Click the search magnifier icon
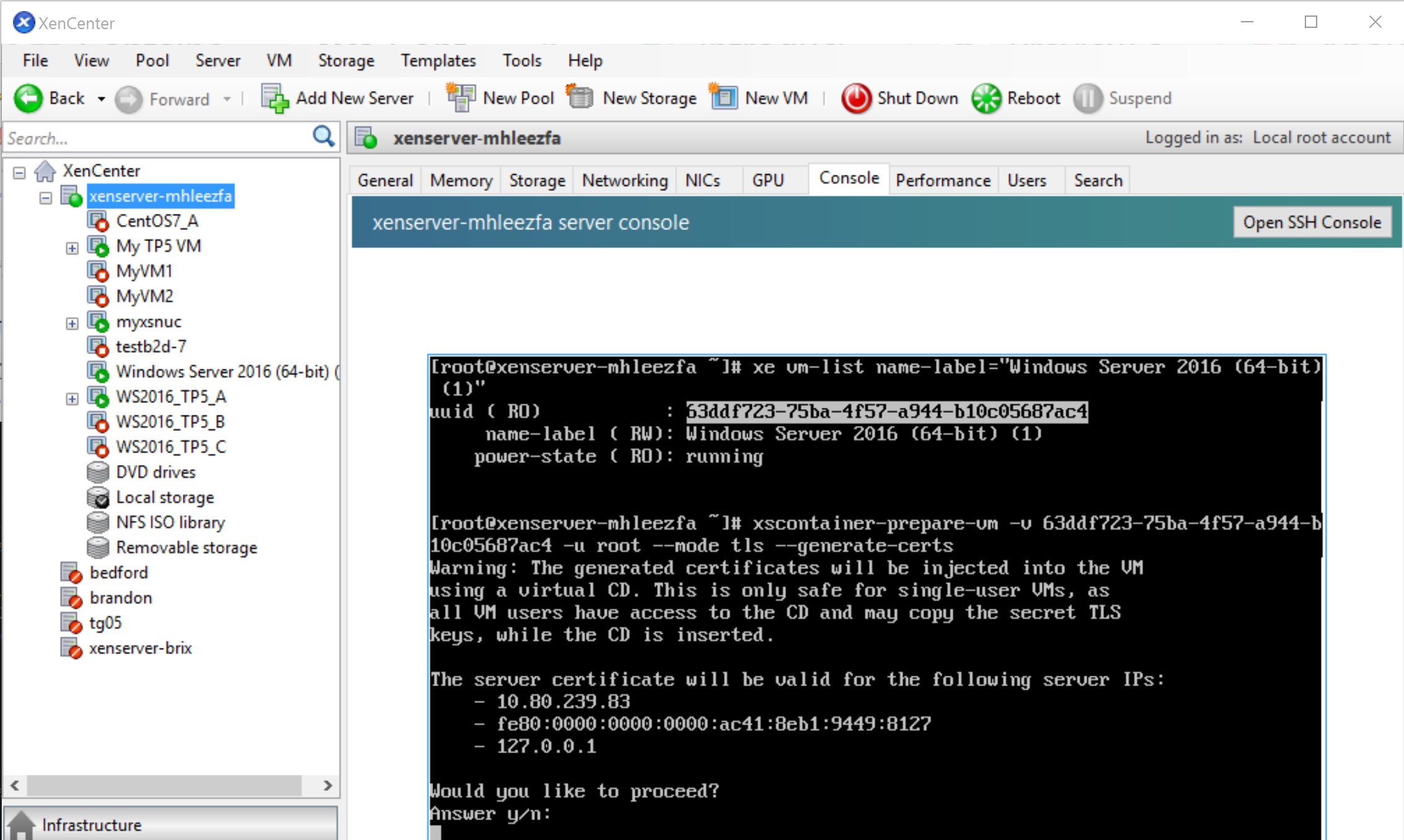 [x=323, y=136]
